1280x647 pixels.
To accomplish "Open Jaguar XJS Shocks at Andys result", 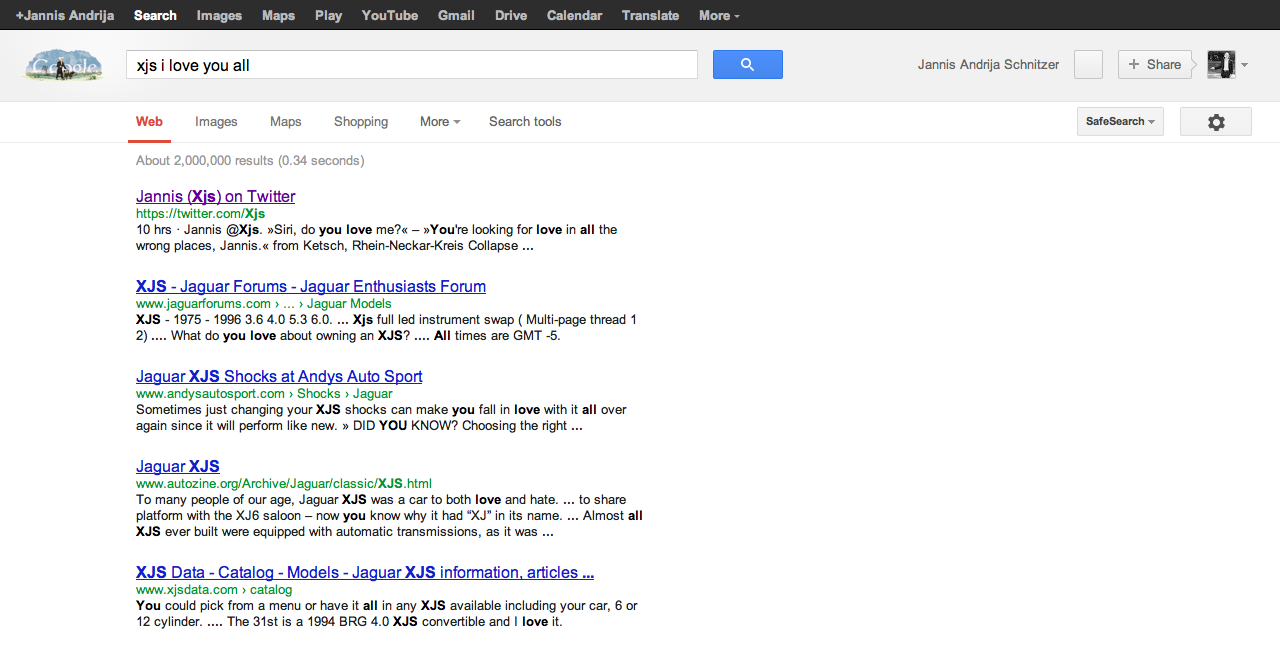I will 279,376.
